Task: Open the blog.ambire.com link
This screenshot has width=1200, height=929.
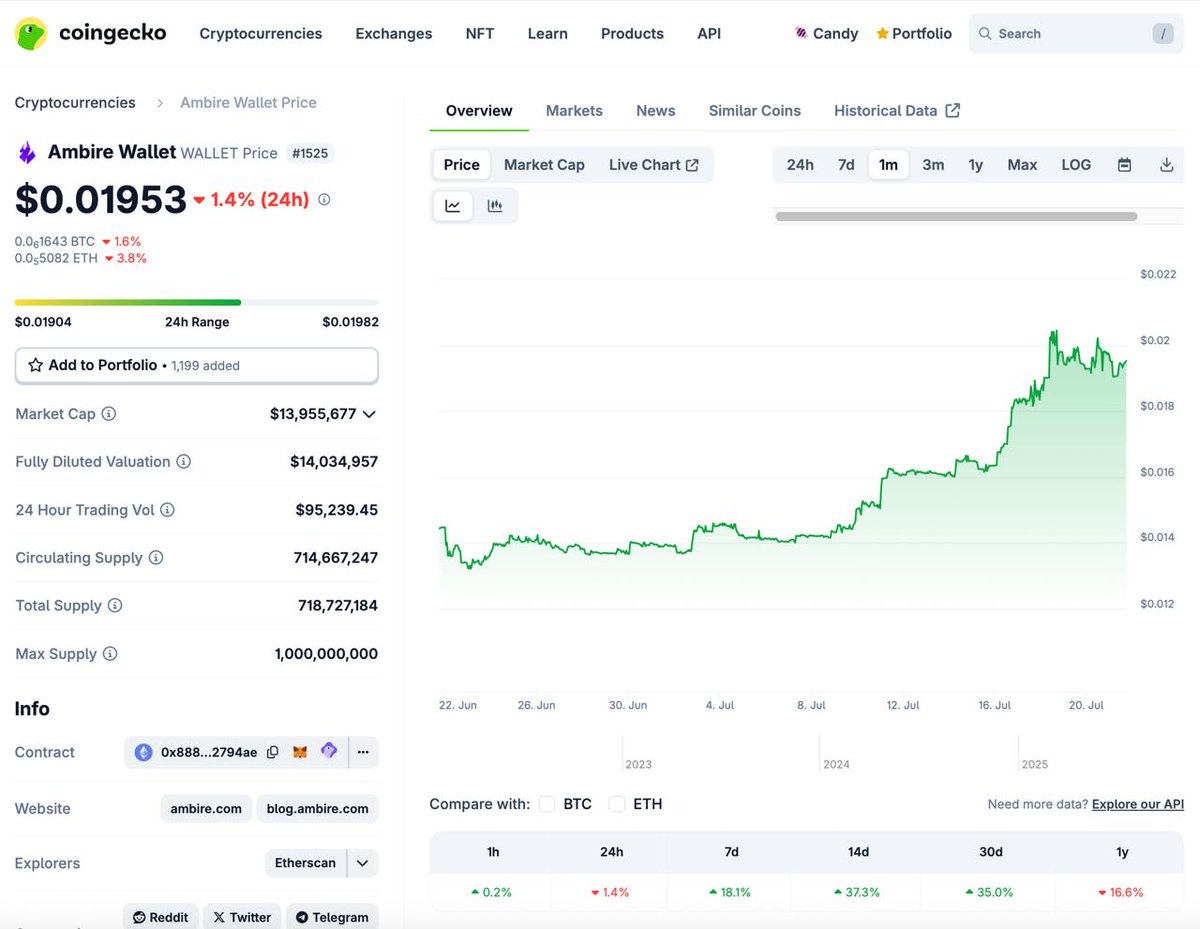Action: click(318, 808)
